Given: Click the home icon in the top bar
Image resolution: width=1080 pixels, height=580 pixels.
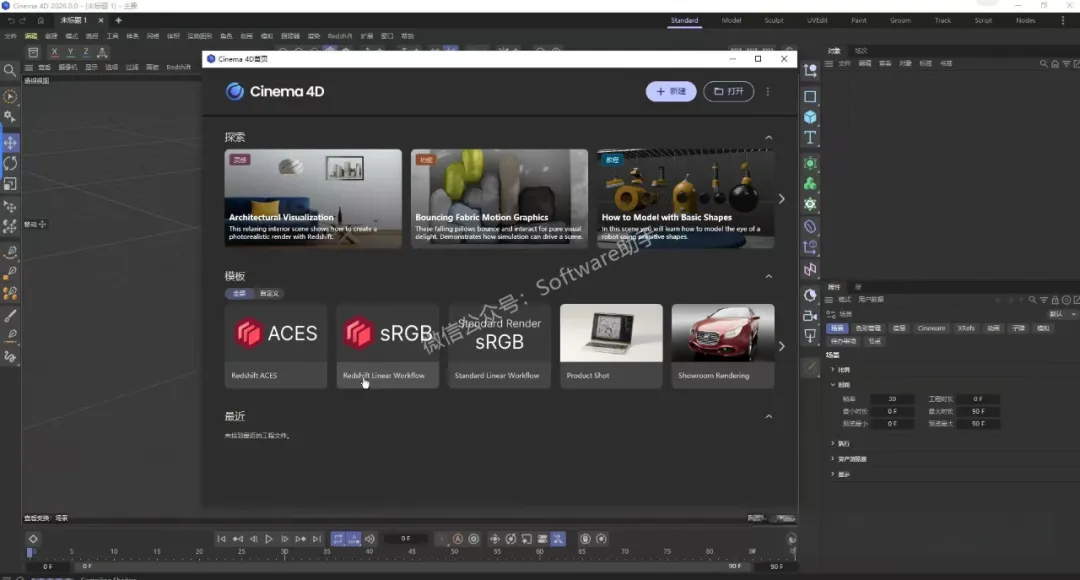Looking at the screenshot, I should click(41, 21).
